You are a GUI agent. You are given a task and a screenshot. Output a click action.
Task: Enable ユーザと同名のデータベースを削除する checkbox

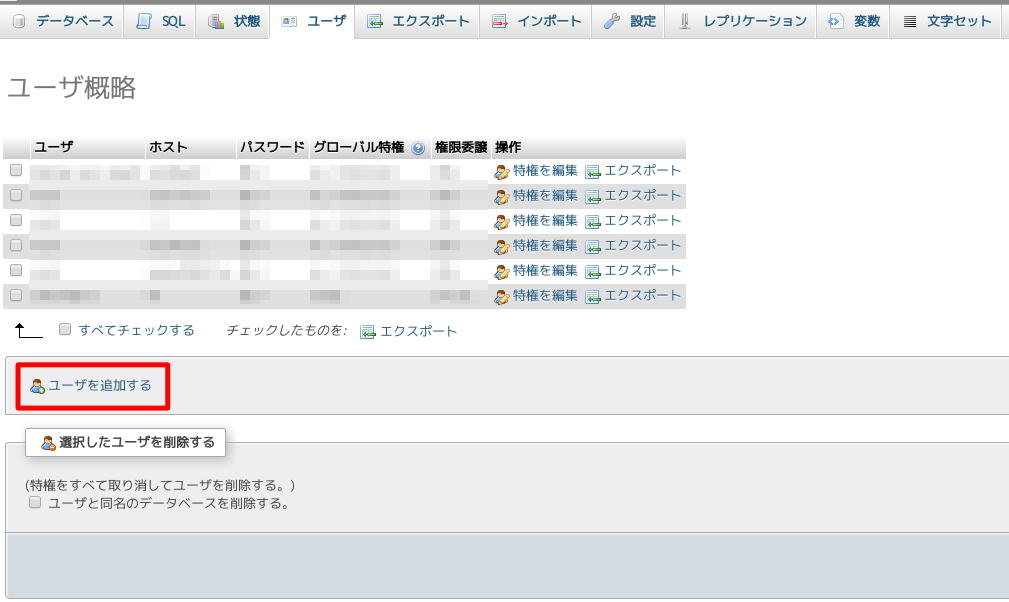tap(35, 502)
